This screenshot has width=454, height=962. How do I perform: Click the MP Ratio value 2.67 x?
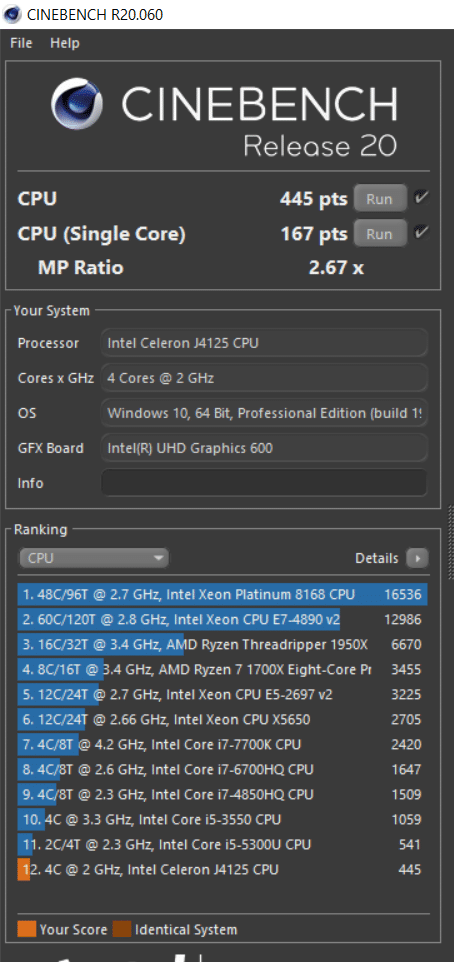(x=336, y=268)
